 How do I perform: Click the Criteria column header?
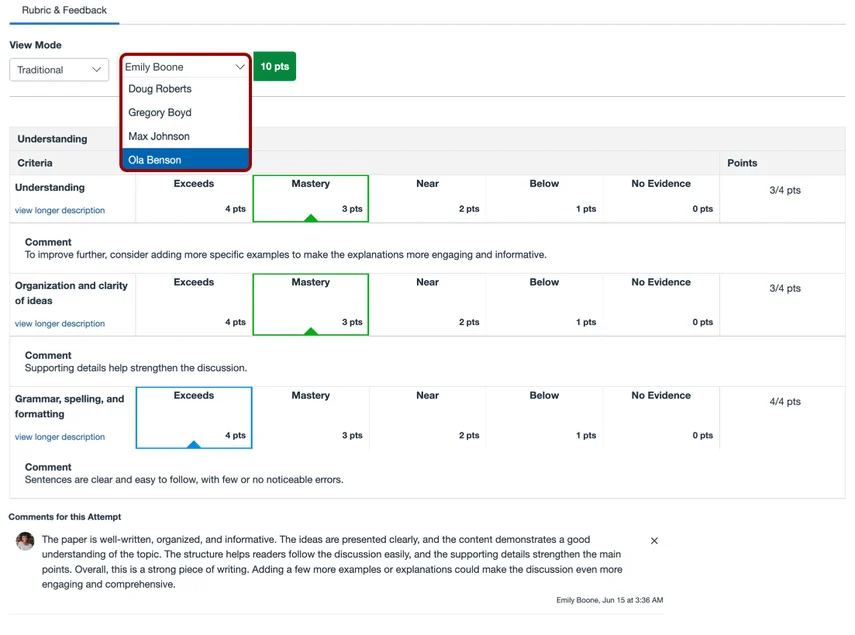click(35, 163)
